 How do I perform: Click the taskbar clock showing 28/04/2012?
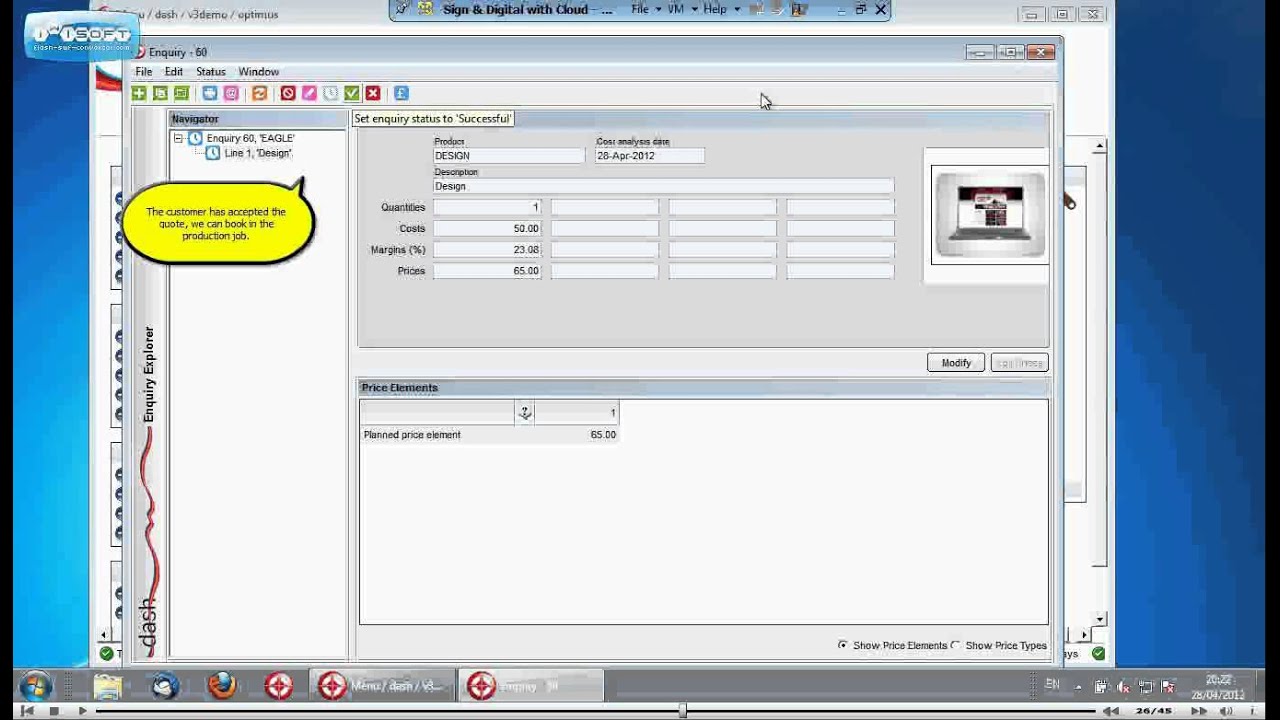point(1217,687)
